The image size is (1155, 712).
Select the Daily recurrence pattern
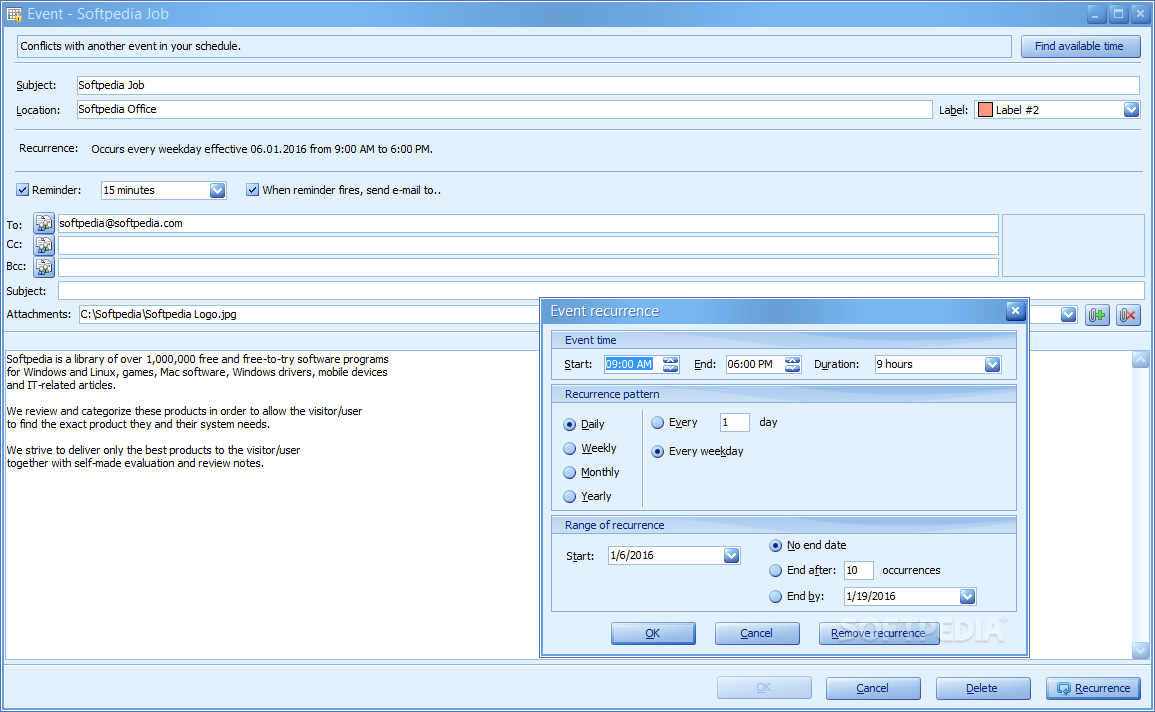(x=569, y=424)
